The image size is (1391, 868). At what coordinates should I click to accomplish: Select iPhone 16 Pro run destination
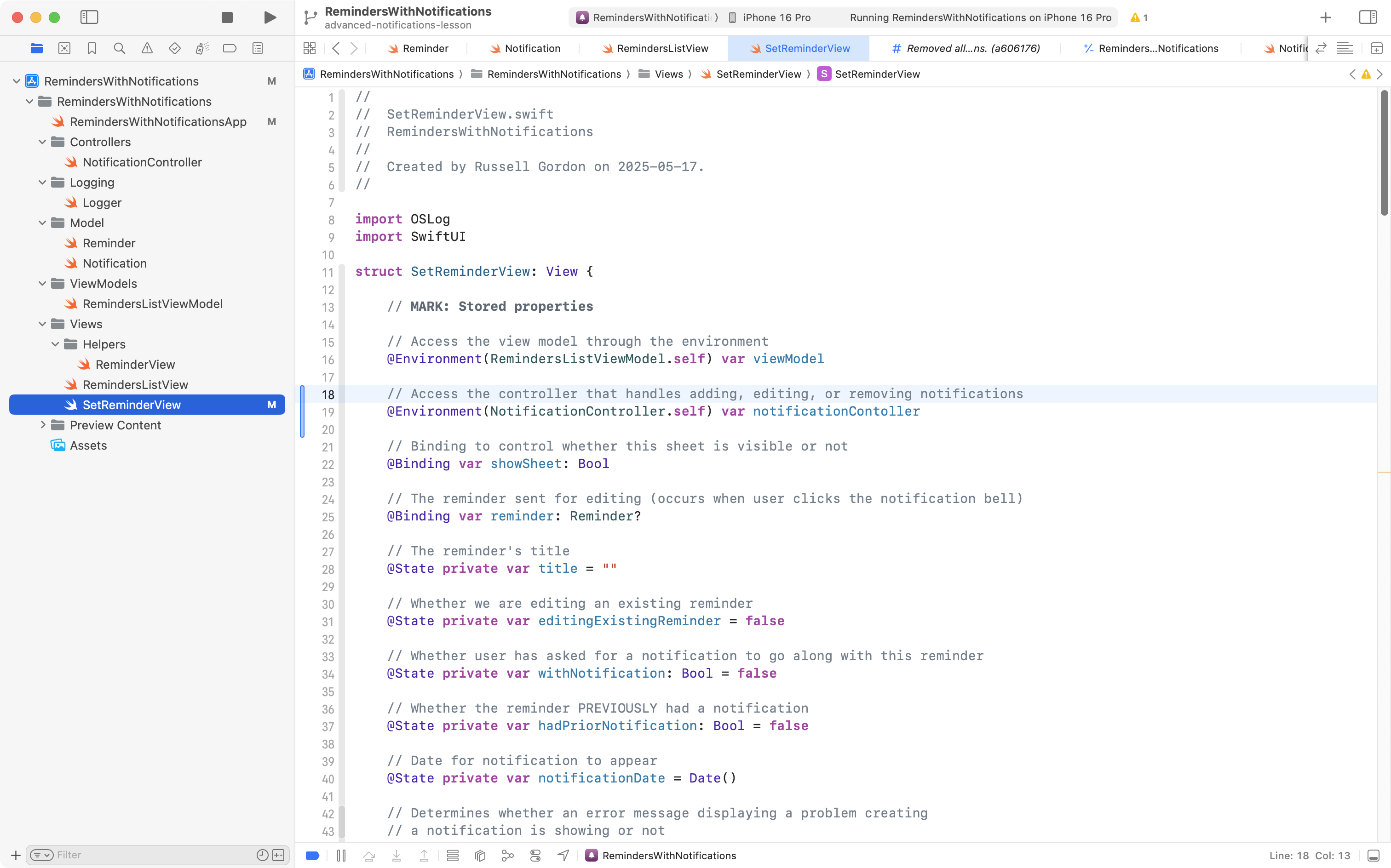776,17
